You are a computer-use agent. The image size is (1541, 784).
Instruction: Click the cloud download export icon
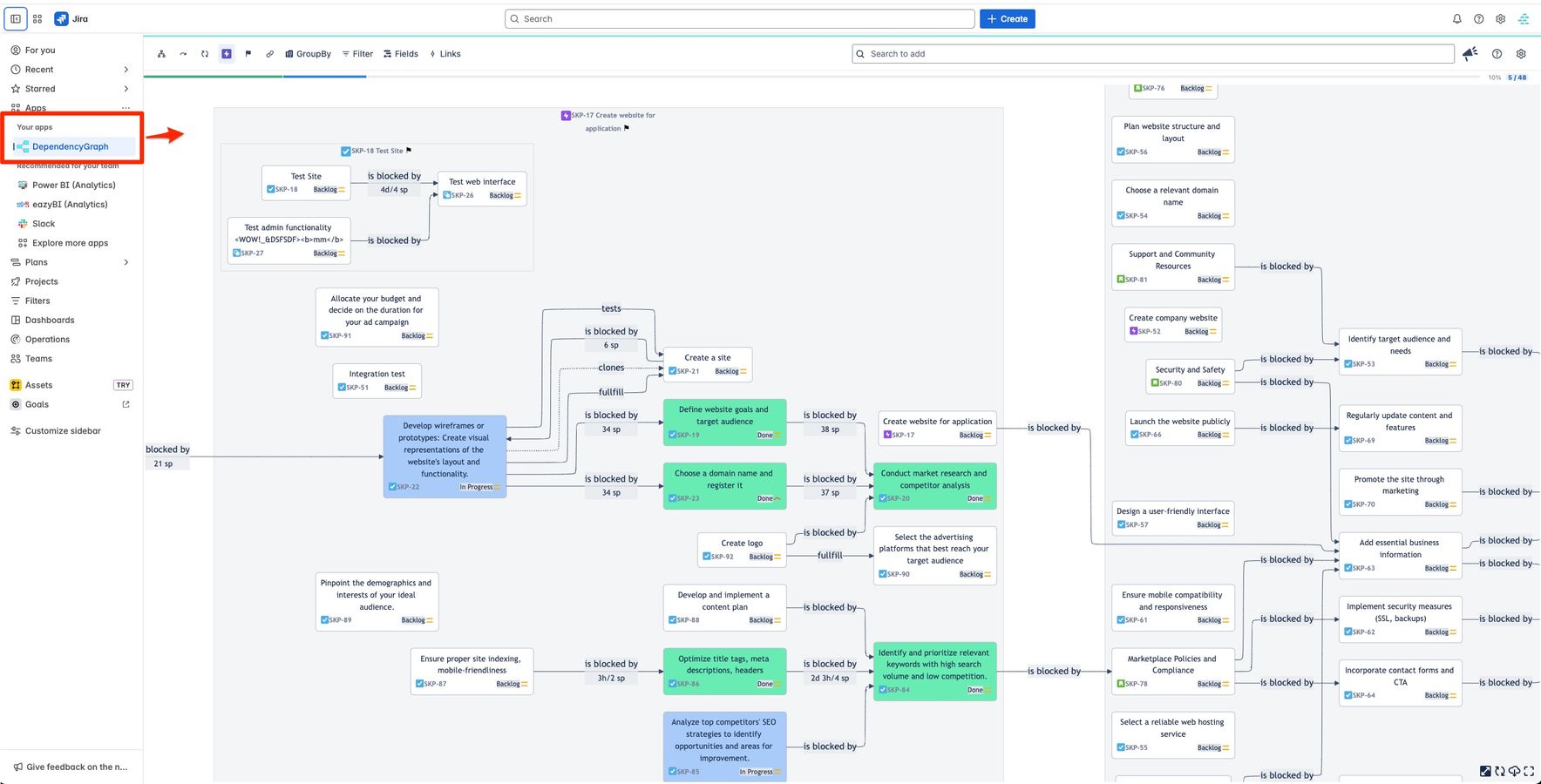1515,771
